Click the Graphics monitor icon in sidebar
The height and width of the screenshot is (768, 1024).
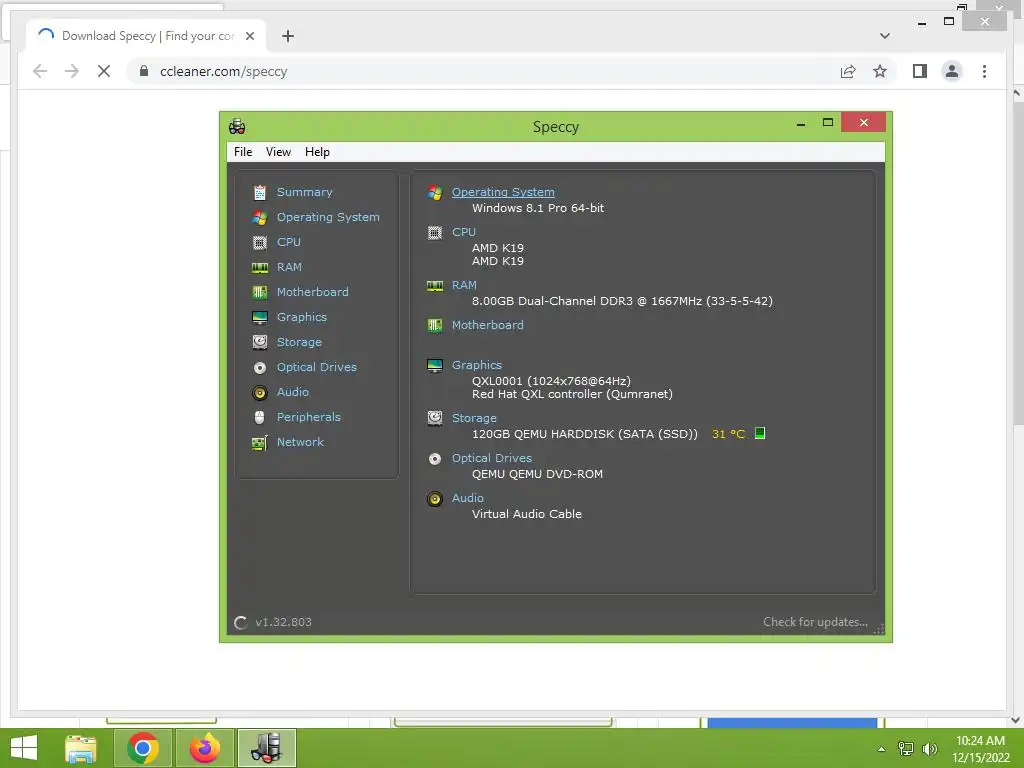click(260, 317)
